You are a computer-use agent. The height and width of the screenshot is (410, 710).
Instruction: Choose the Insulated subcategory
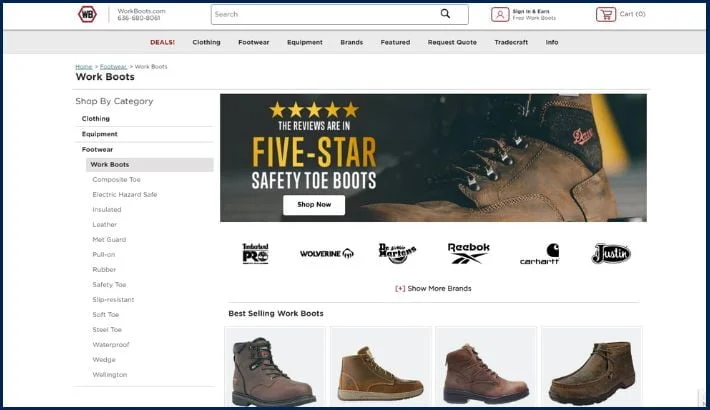tap(107, 210)
